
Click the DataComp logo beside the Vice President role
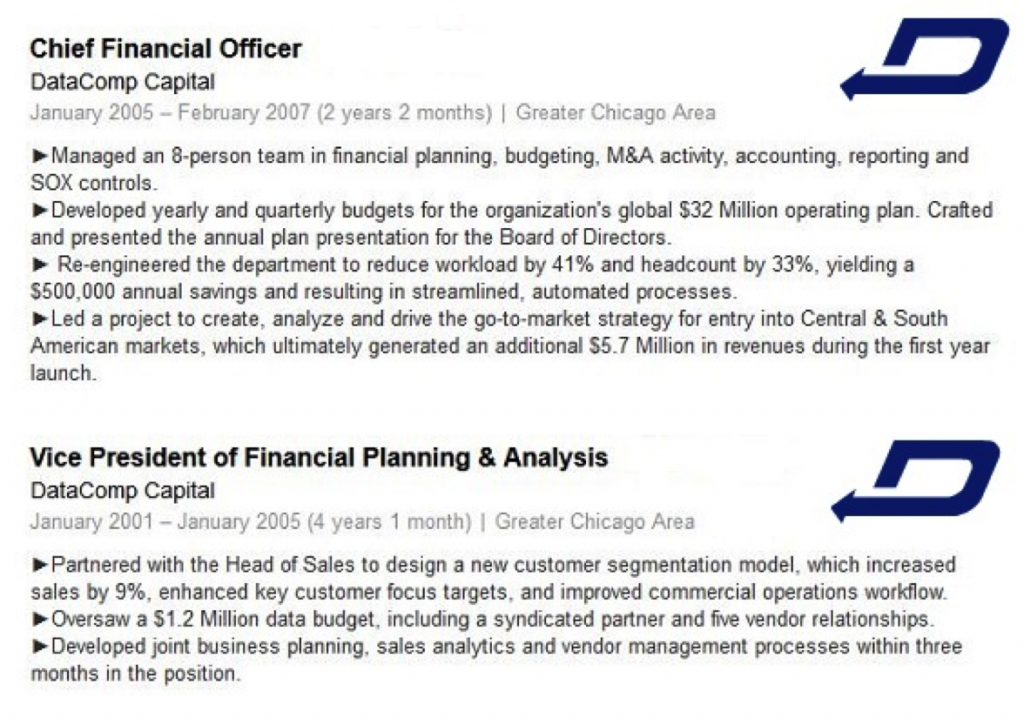point(916,479)
